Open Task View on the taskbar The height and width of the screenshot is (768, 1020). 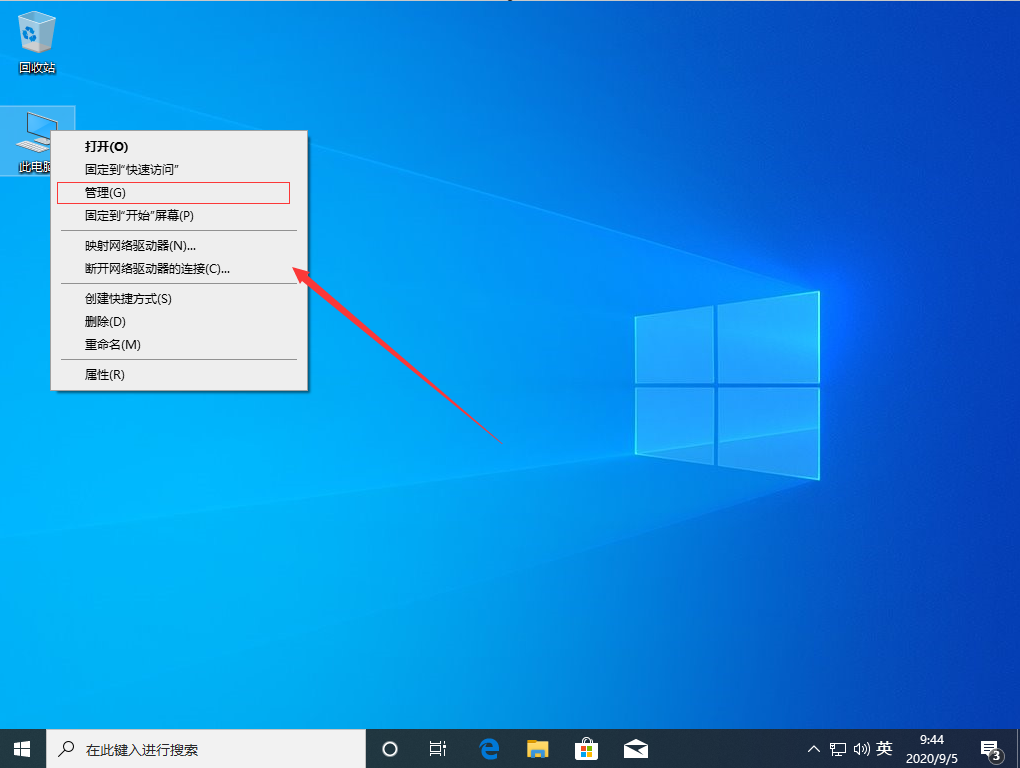point(437,748)
